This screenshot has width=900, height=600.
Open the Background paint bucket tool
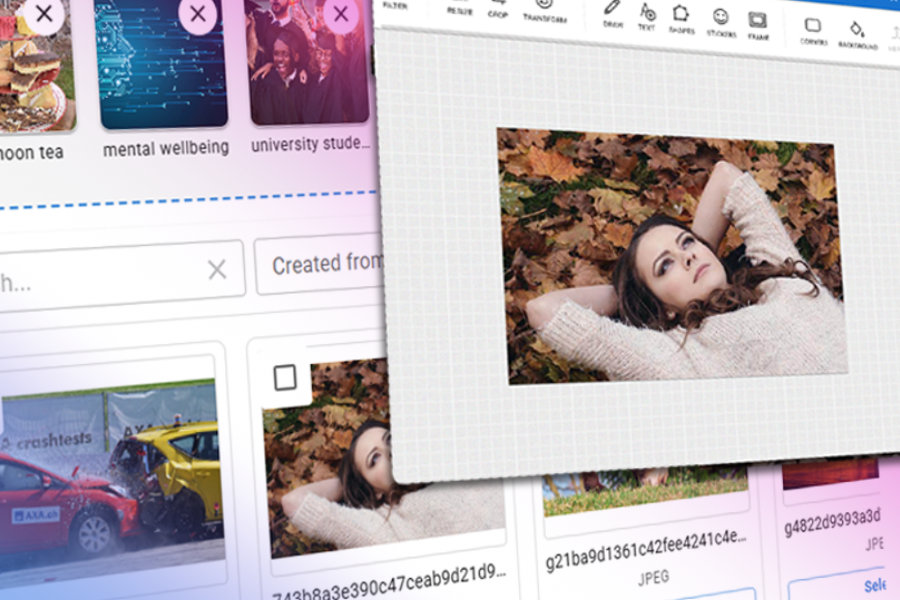point(858,34)
